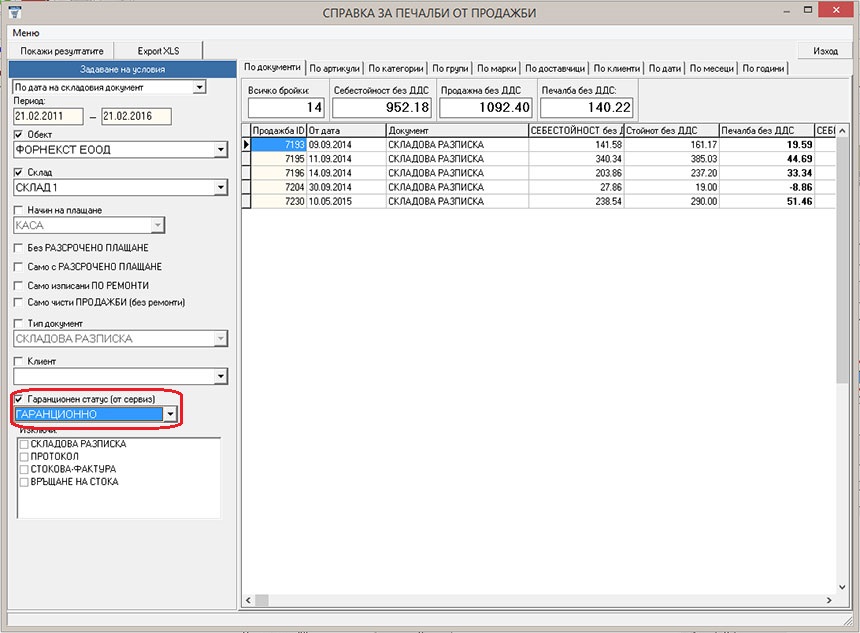The width and height of the screenshot is (860, 633).
Task: Enable the Клиент checkbox
Action: click(19, 361)
